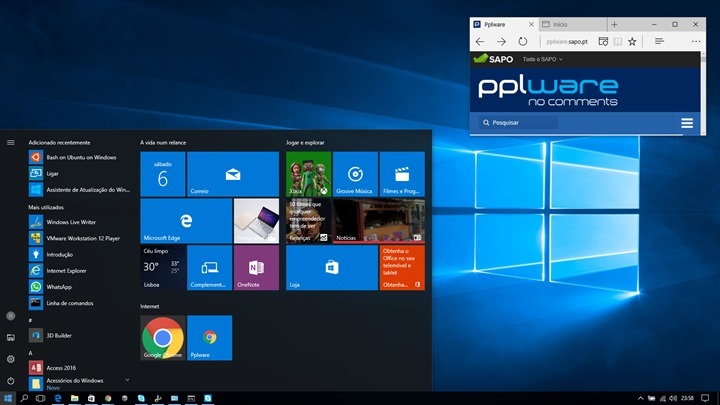Open the Finanças live tile
720x405 pixels.
click(x=308, y=221)
